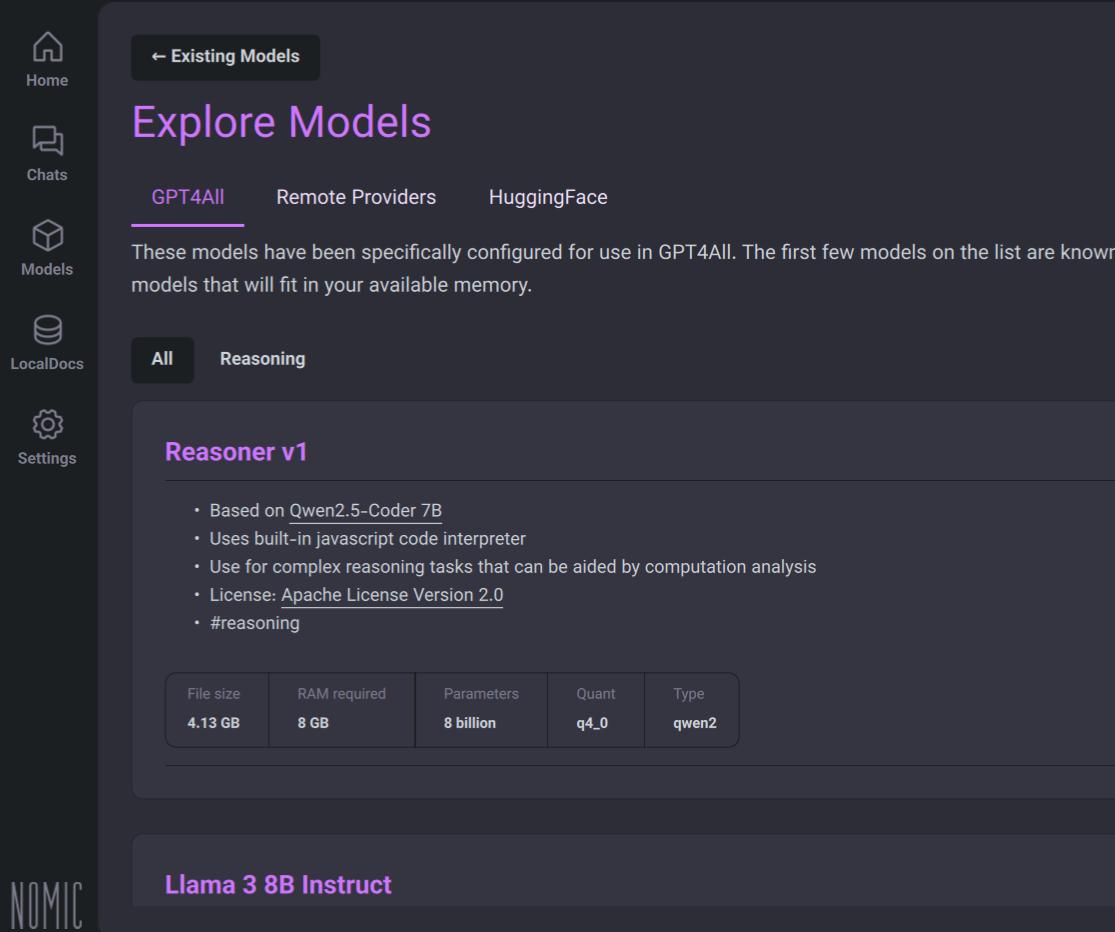
Task: Go back to Existing Models
Action: coord(225,57)
